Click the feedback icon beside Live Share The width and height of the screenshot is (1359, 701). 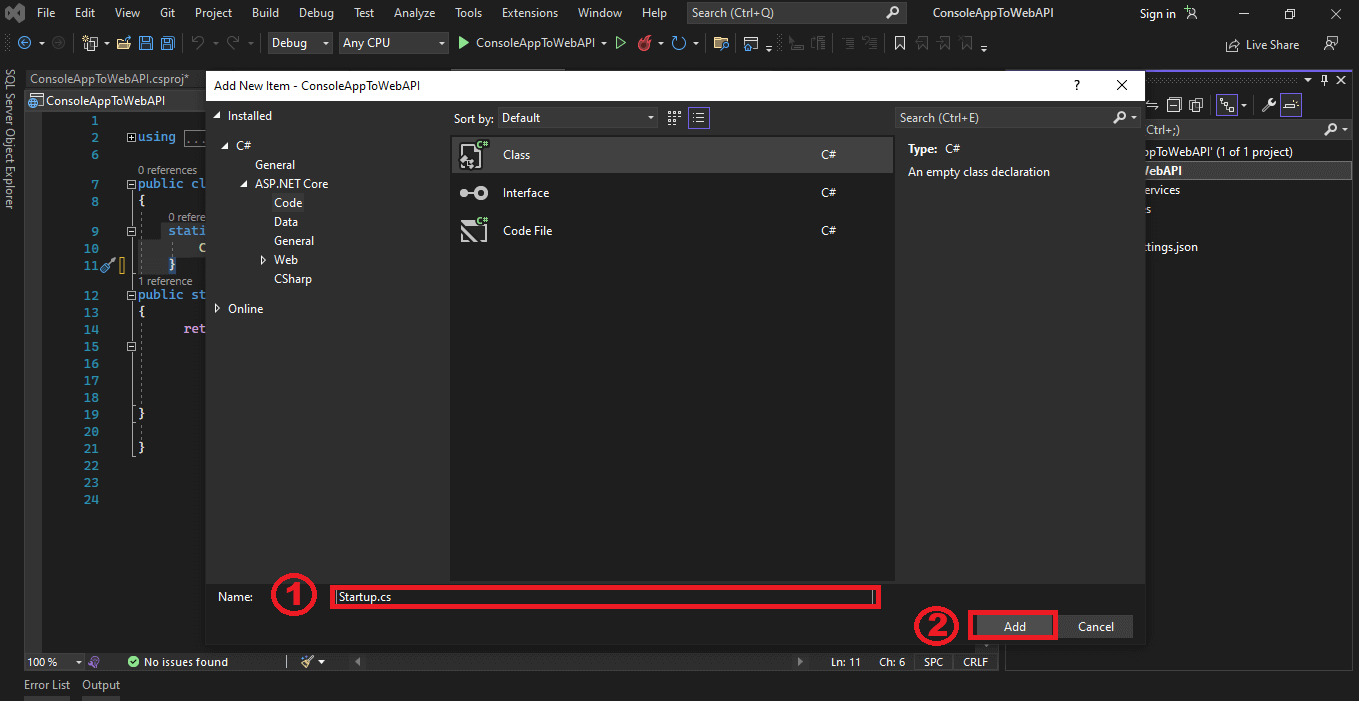(x=1331, y=44)
